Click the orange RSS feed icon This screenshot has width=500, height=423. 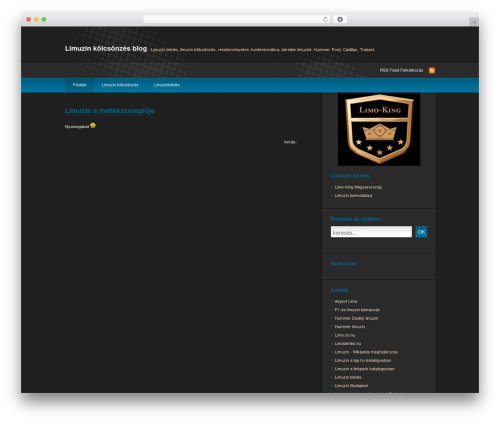(x=432, y=70)
